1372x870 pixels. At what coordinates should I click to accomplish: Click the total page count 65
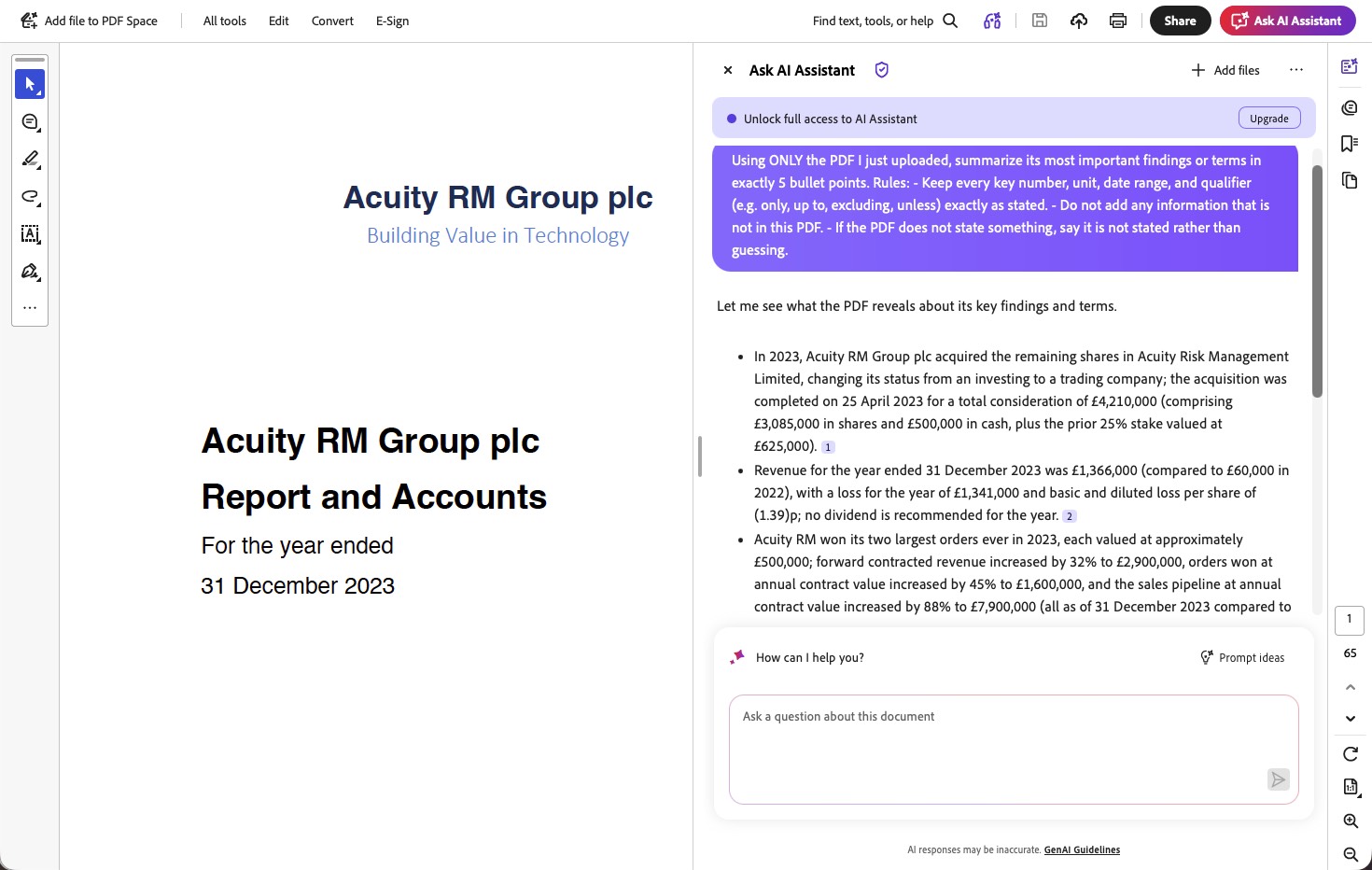(1350, 653)
